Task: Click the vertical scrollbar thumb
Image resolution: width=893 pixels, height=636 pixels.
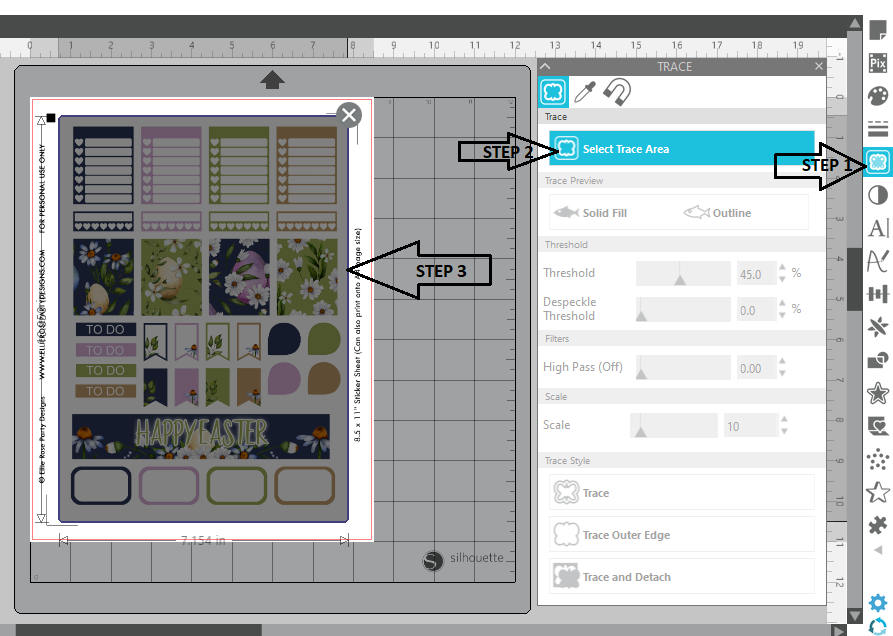Action: pos(854,279)
